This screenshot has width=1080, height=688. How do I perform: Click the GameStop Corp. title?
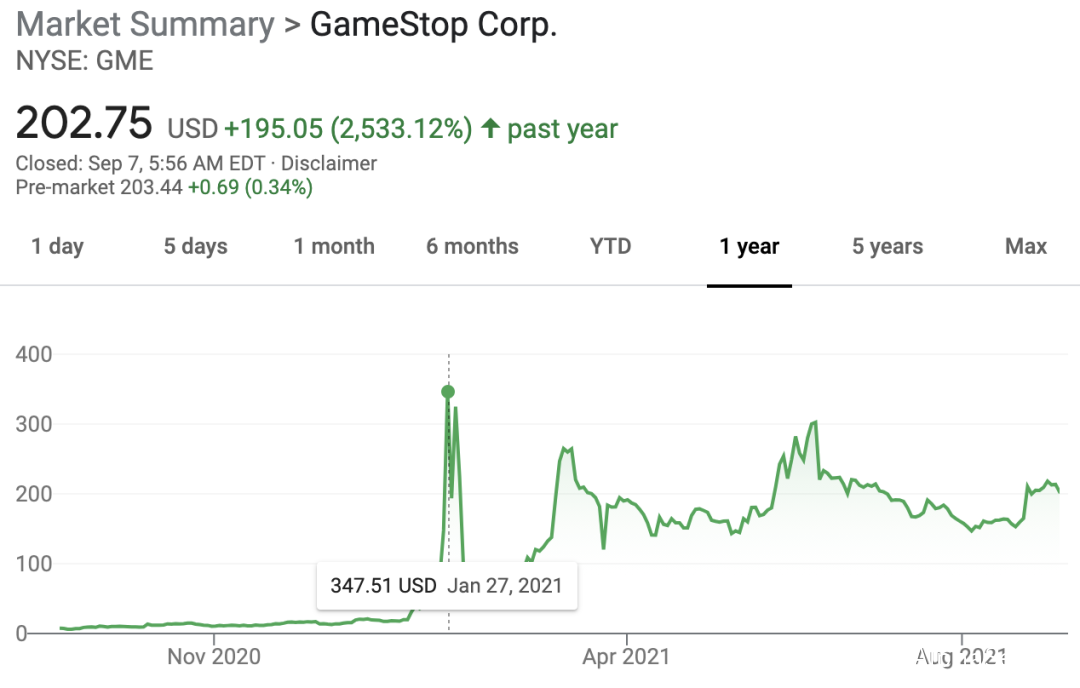433,25
